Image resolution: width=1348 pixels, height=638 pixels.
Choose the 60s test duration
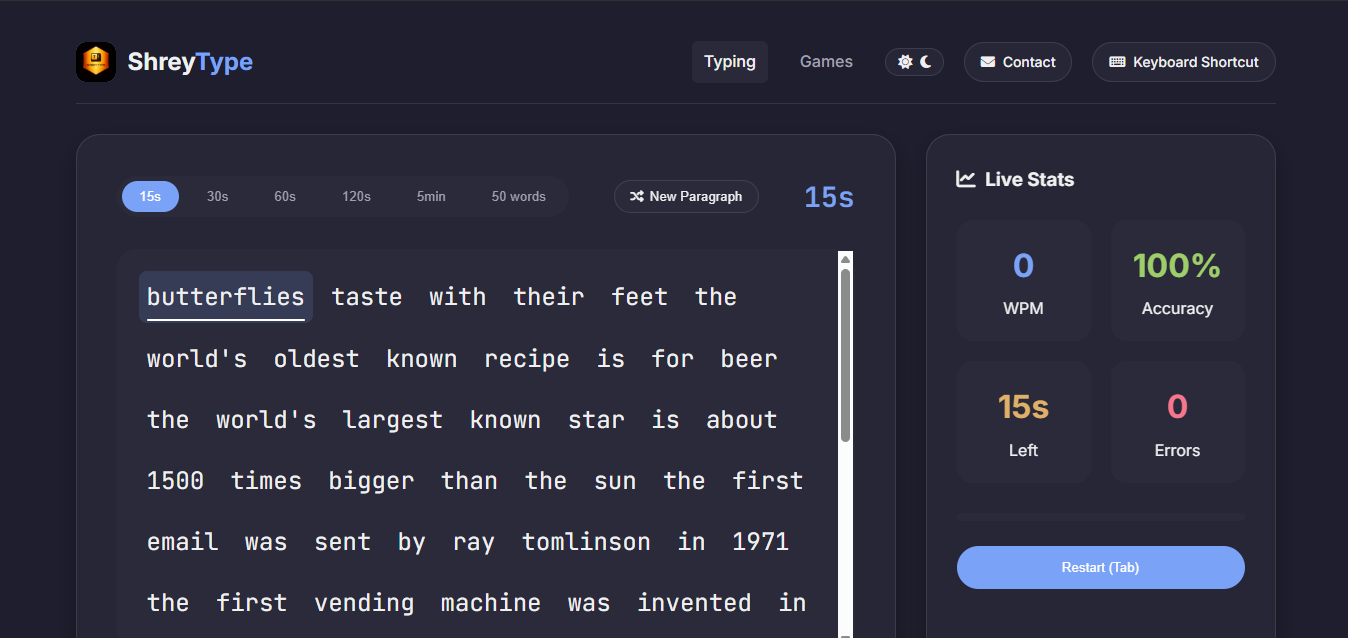[x=285, y=197]
